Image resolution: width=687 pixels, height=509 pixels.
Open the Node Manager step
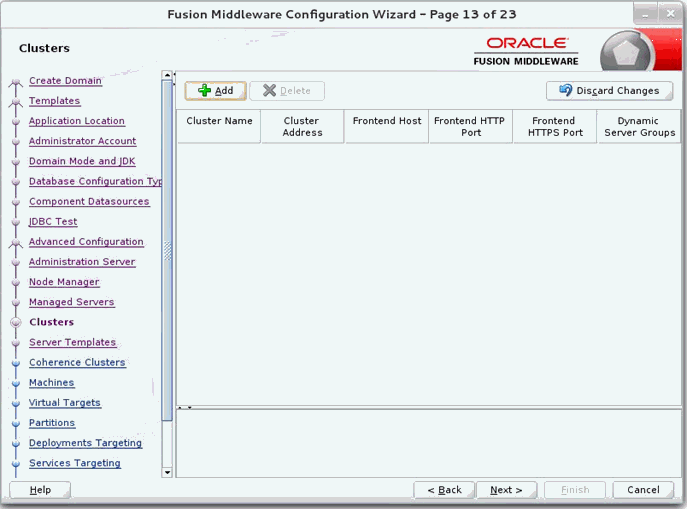(x=64, y=282)
